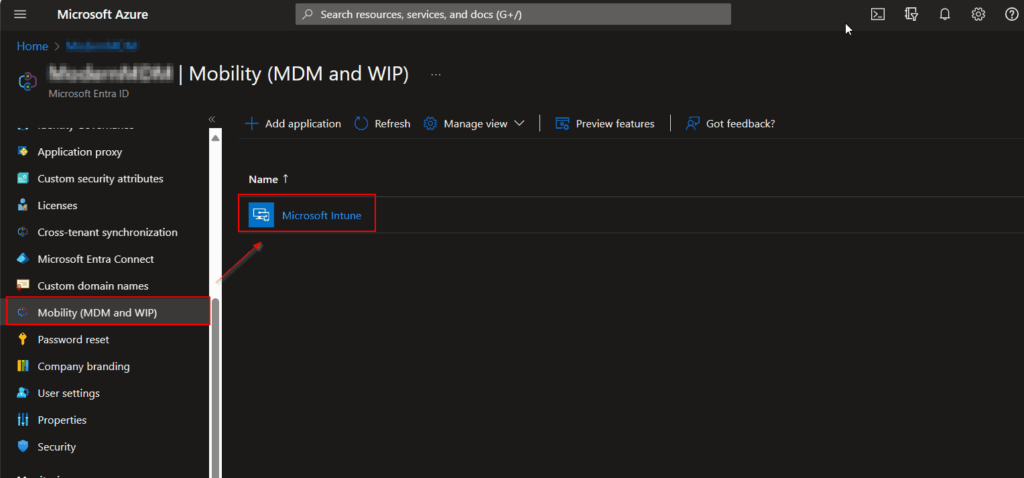Open the ellipsis more options beside the title
Viewport: 1024px width, 478px height.
point(435,74)
